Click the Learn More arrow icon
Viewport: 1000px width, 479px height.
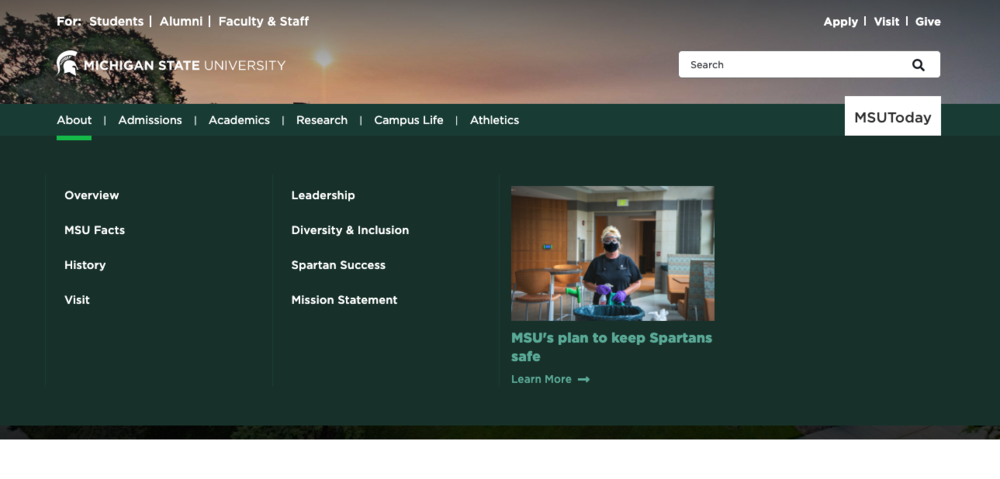(584, 380)
